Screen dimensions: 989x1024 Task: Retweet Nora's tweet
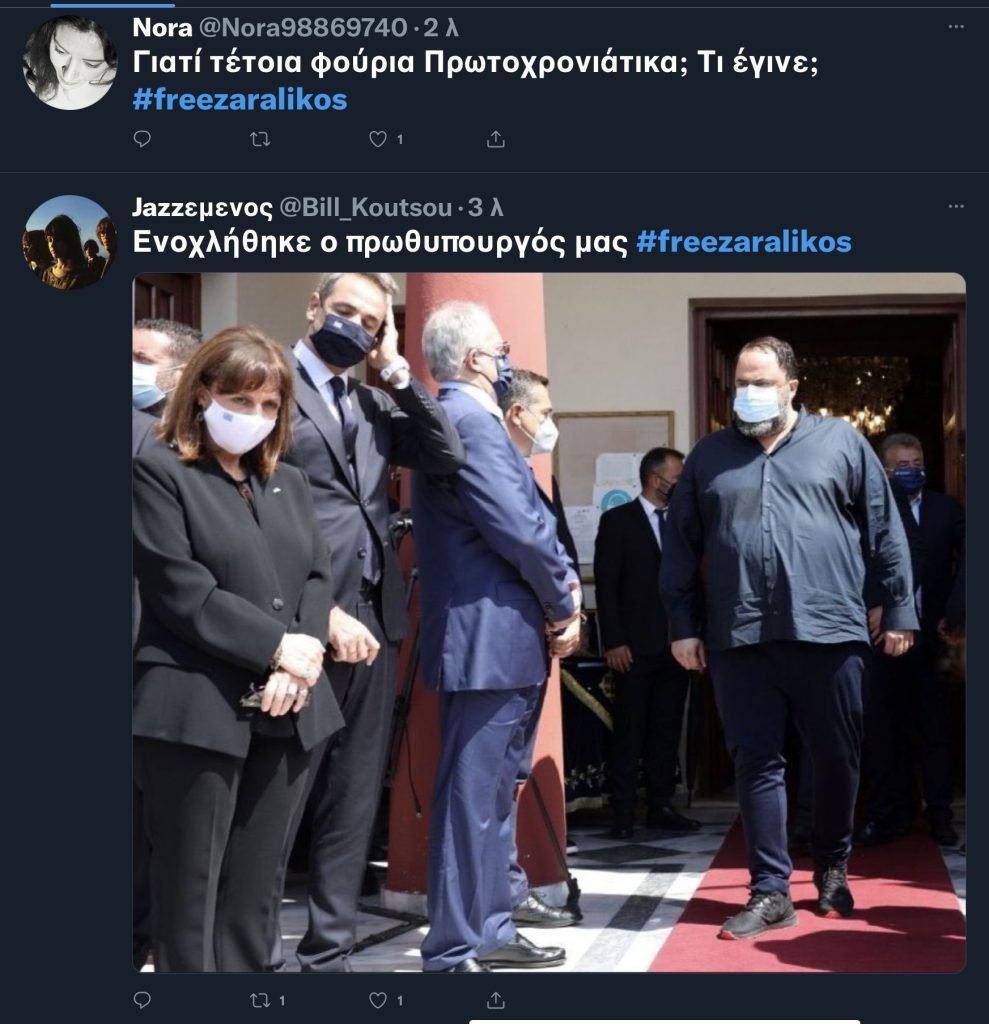pyautogui.click(x=260, y=138)
